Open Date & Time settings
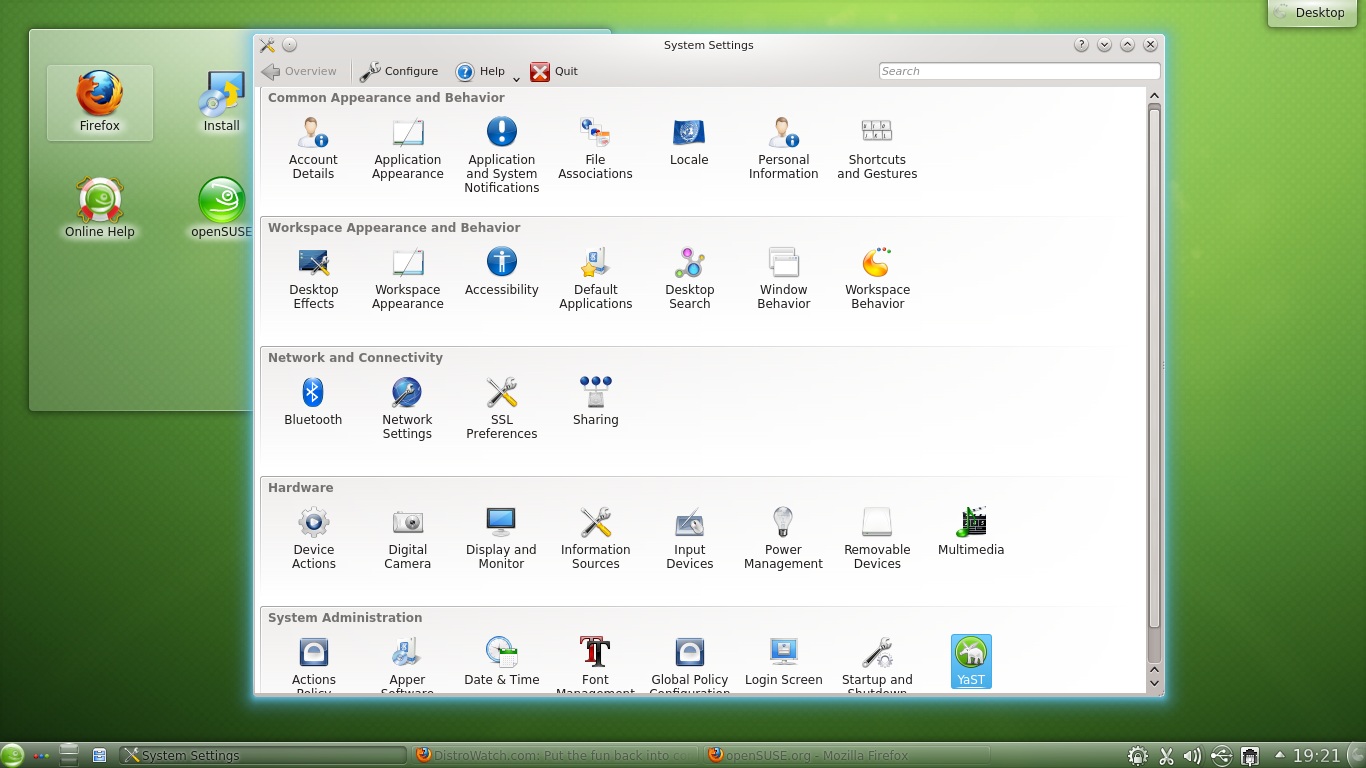 click(501, 661)
